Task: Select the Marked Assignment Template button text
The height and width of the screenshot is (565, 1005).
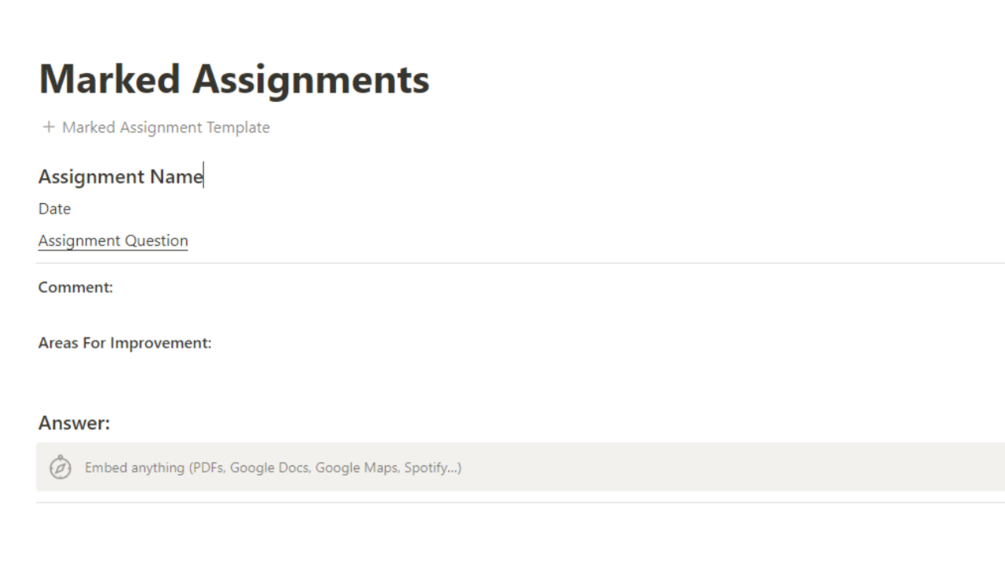Action: pos(166,127)
